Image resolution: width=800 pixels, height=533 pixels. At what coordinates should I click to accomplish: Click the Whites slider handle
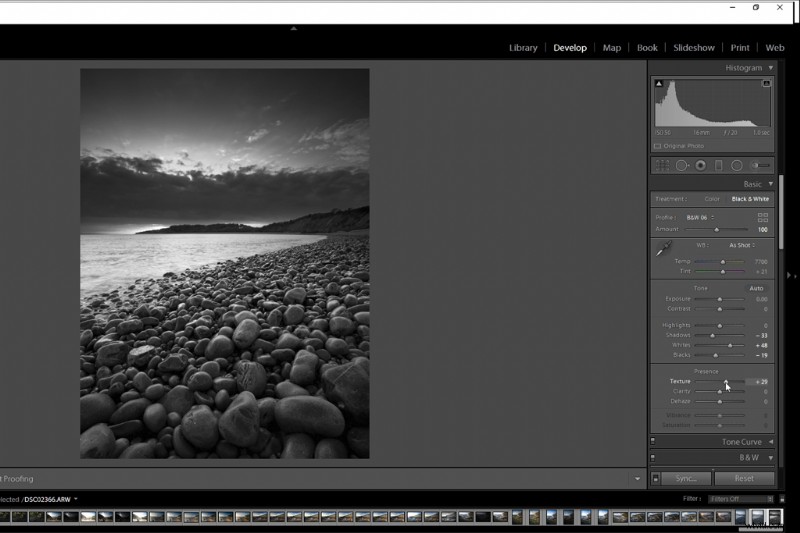point(730,345)
